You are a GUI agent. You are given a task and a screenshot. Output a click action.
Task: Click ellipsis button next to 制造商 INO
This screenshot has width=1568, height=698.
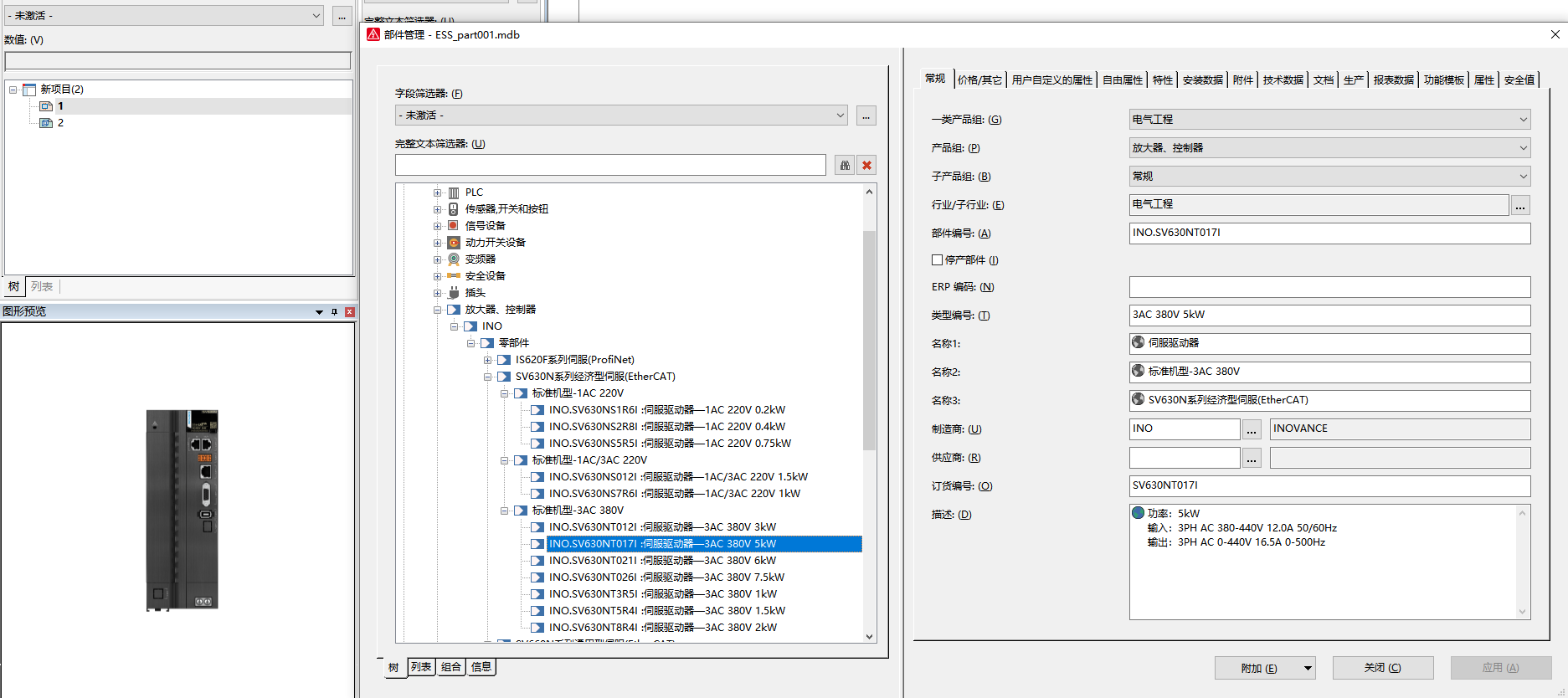point(1252,429)
